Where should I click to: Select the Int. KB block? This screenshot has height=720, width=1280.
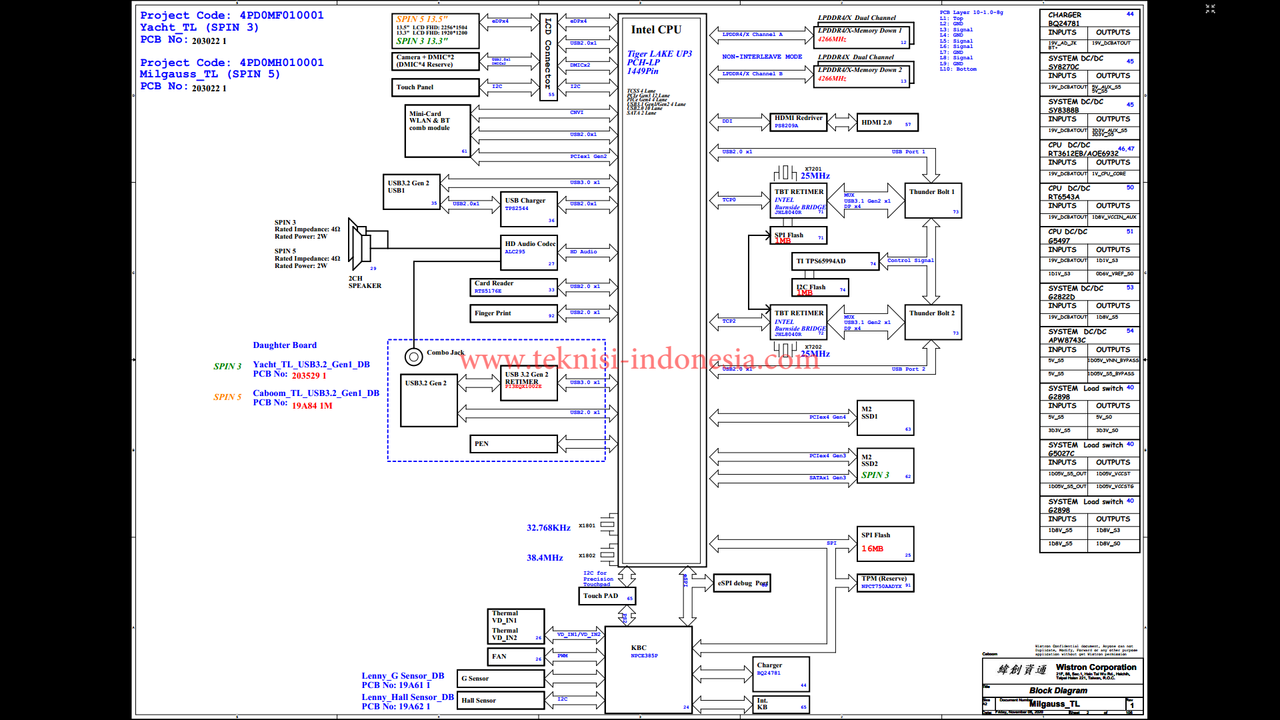pos(781,703)
